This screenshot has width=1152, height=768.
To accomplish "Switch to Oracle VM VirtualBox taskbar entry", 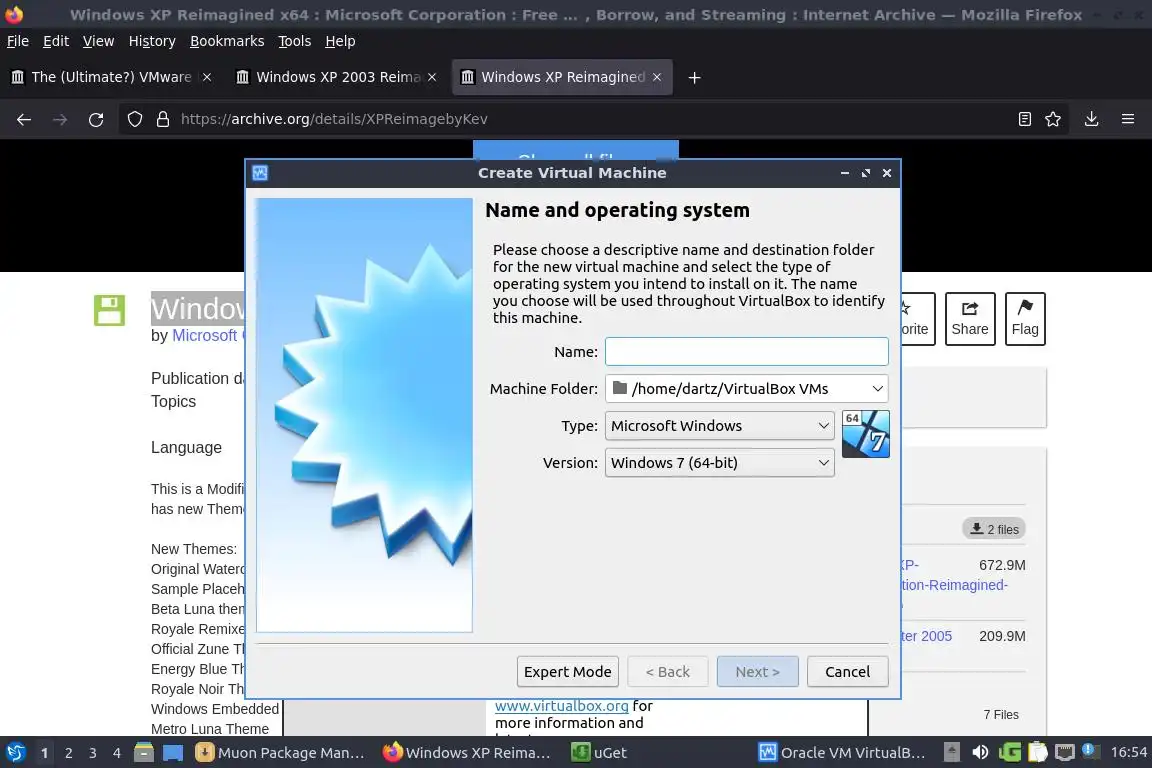I will [x=842, y=753].
